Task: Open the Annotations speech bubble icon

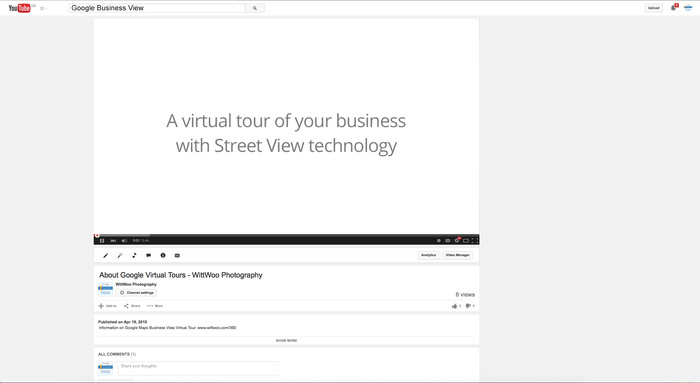Action: (148, 256)
